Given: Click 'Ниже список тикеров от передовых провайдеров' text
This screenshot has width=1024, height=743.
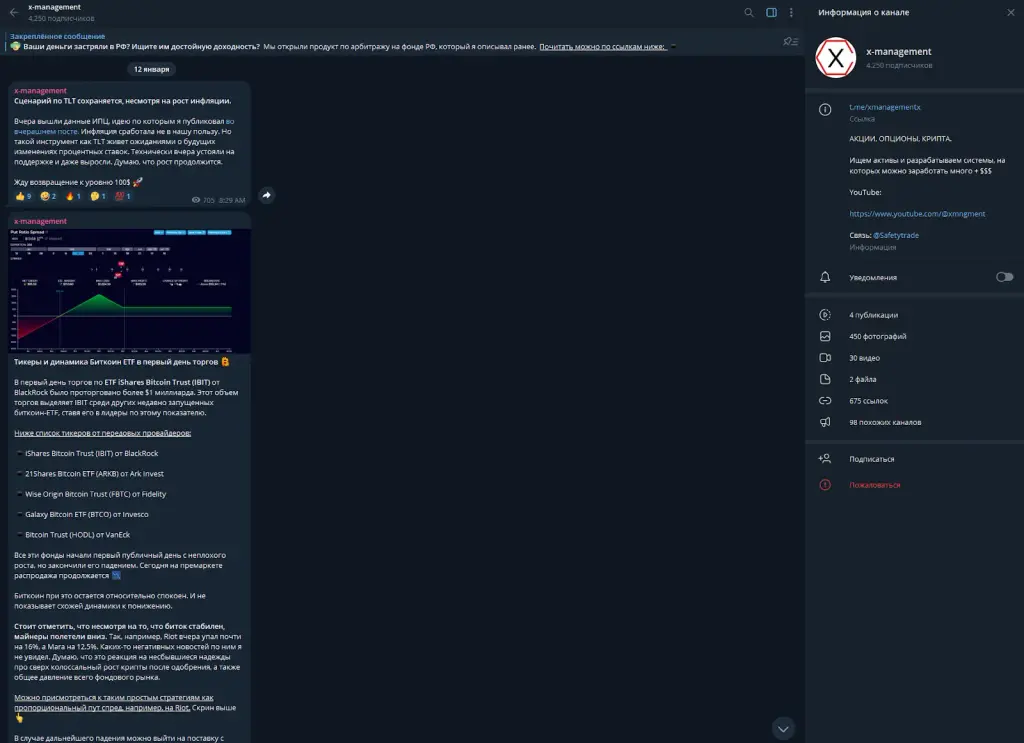Looking at the screenshot, I should click(x=103, y=433).
